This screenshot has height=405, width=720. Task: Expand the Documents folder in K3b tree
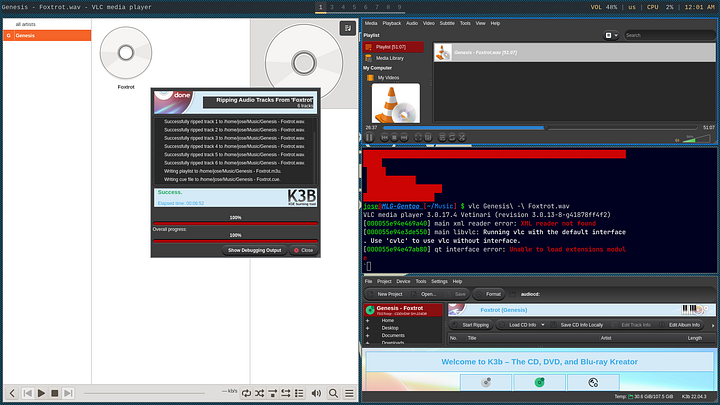click(x=367, y=336)
